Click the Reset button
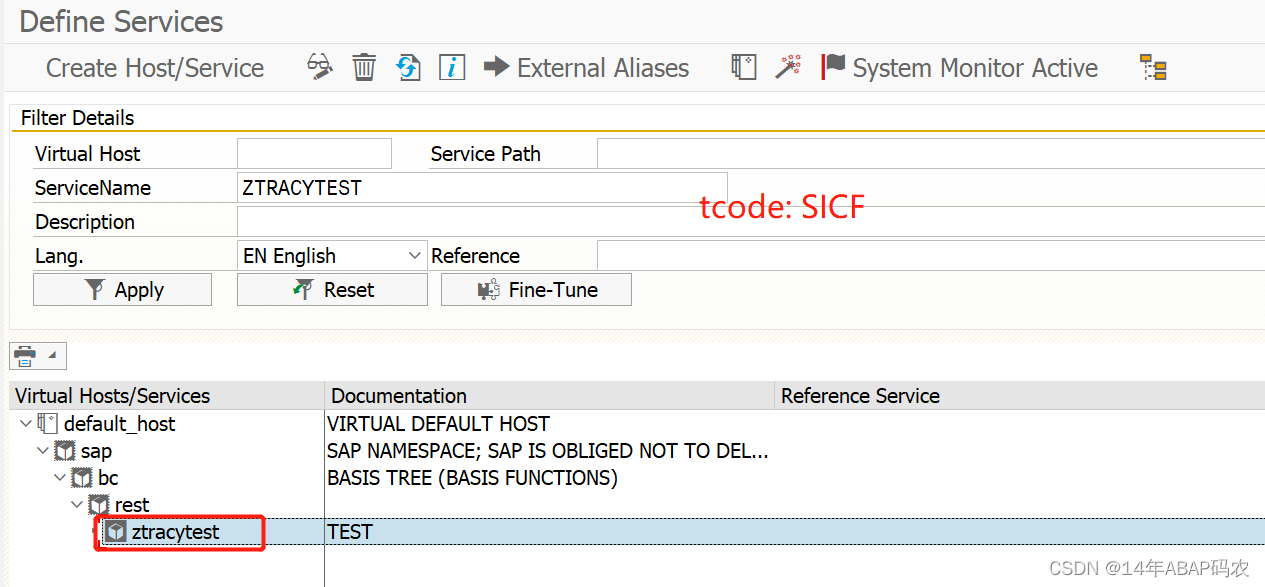Viewport: 1265px width, 587px height. click(x=331, y=289)
